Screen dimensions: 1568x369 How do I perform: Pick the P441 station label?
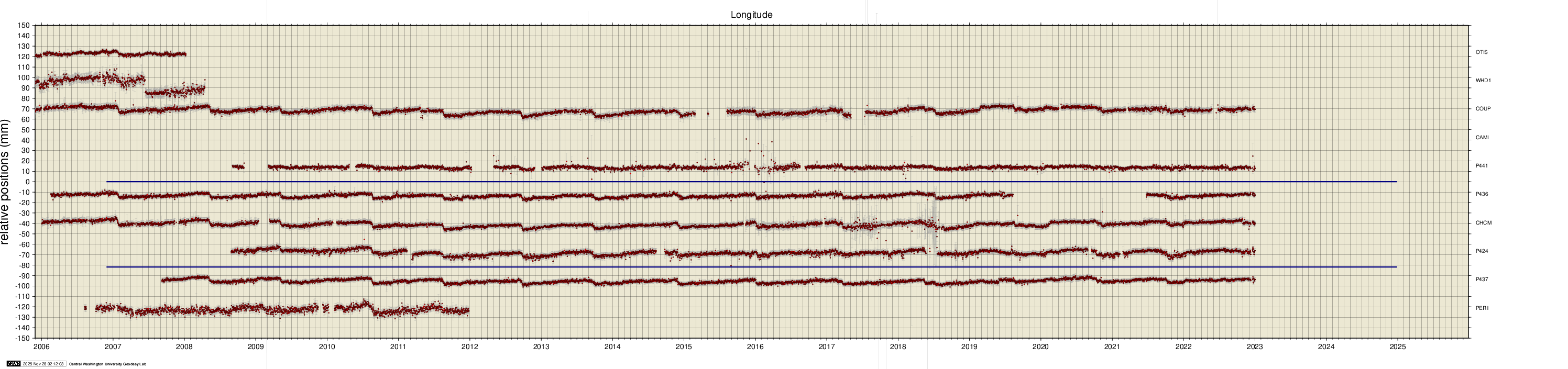click(x=1482, y=165)
